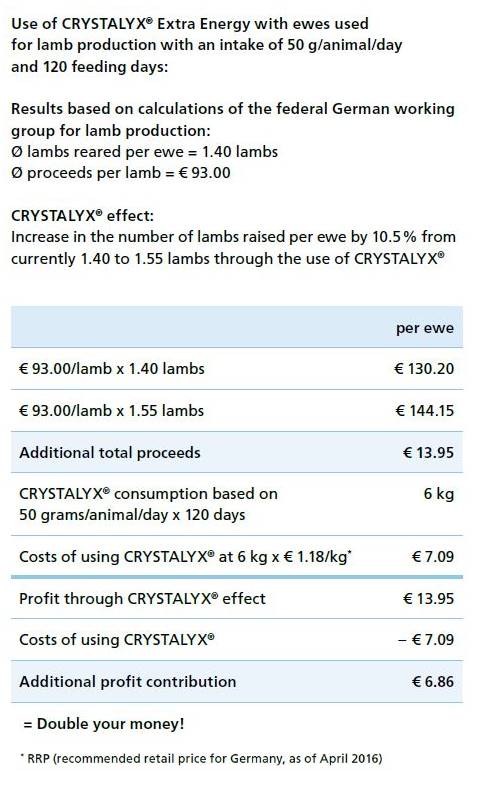Click 'Costs of using CRYSTALYX at 6 kg' row
481x785 pixels.
pyautogui.click(x=237, y=556)
